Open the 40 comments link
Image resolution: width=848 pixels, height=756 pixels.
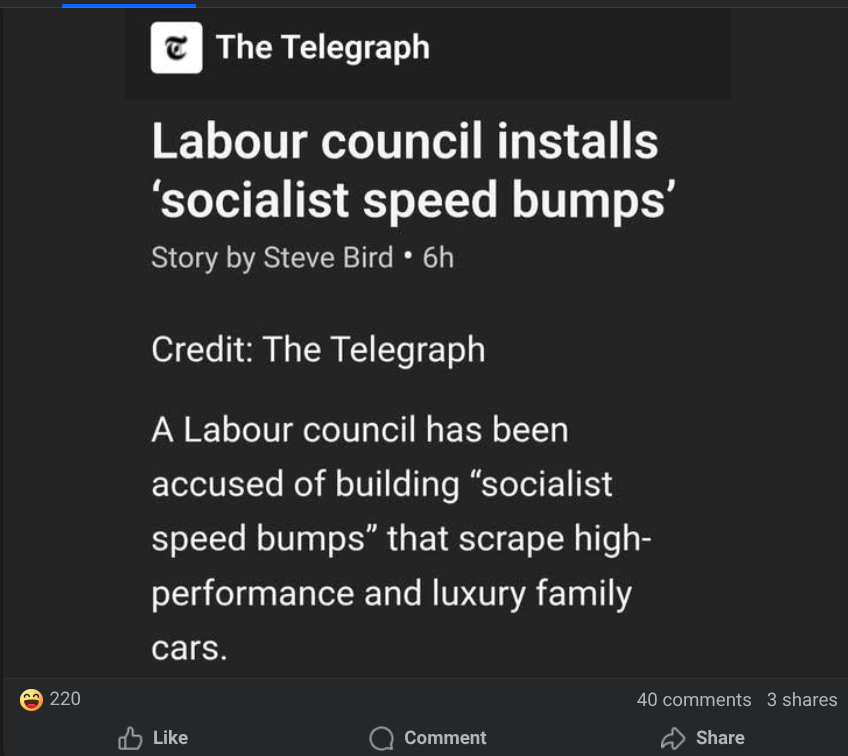[693, 700]
